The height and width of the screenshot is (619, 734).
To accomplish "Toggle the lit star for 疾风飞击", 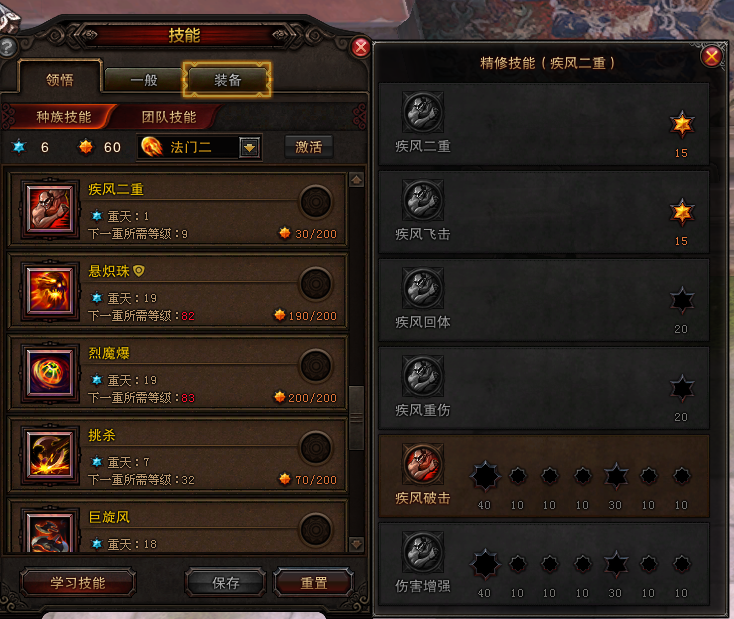I will 682,212.
